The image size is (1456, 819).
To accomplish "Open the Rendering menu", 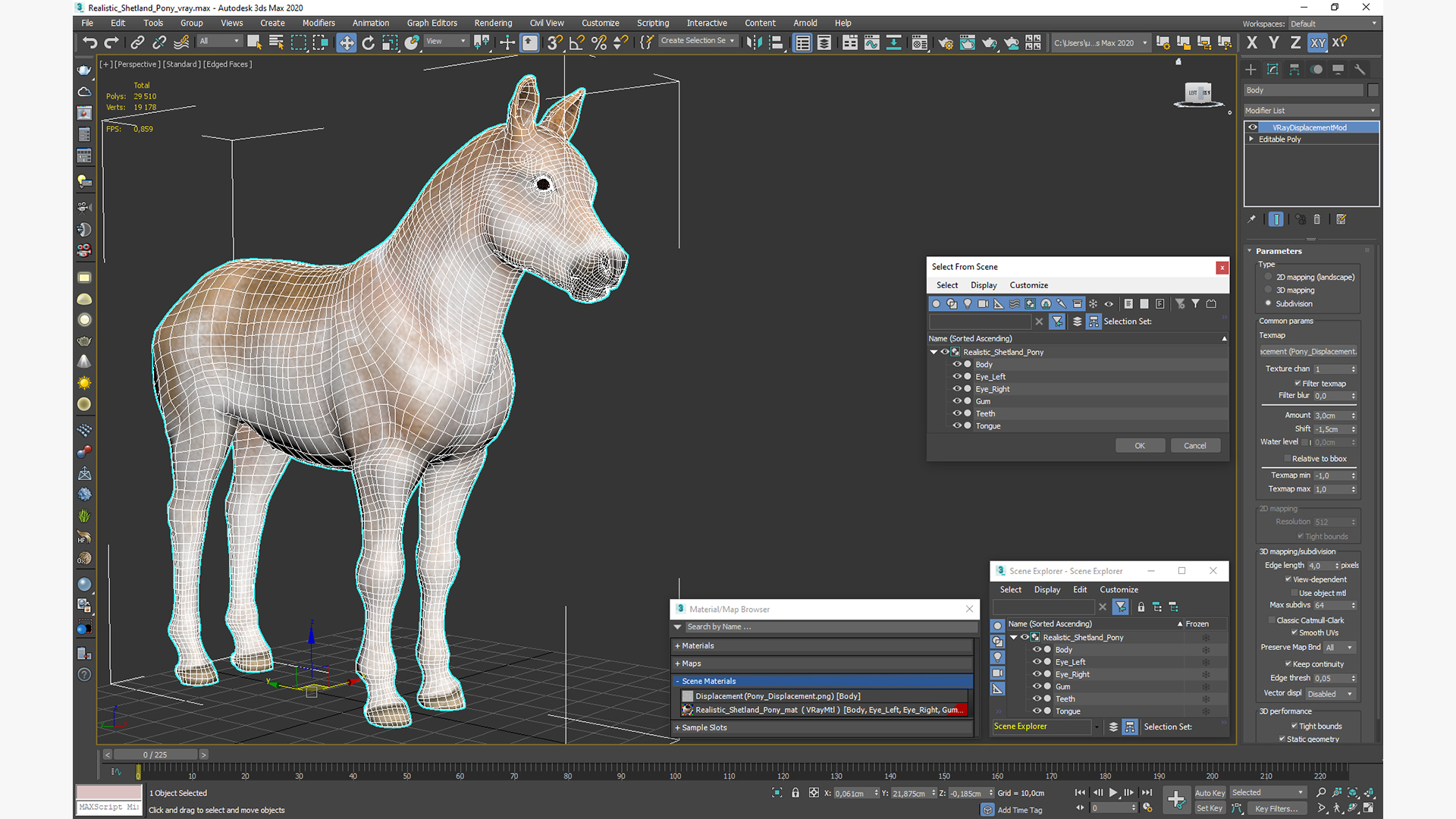I will point(493,23).
